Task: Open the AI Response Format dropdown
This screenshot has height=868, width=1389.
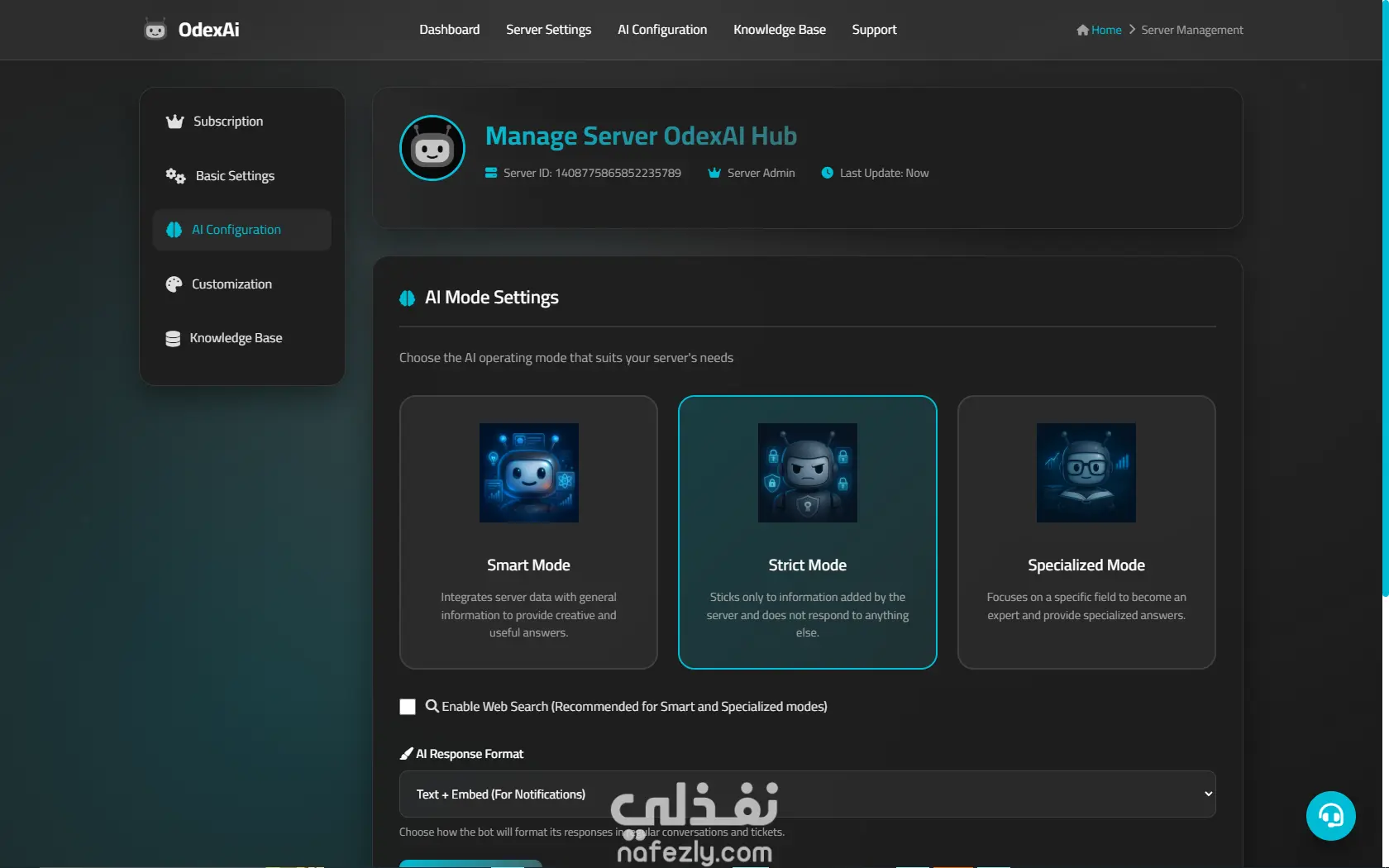Action: coord(808,794)
